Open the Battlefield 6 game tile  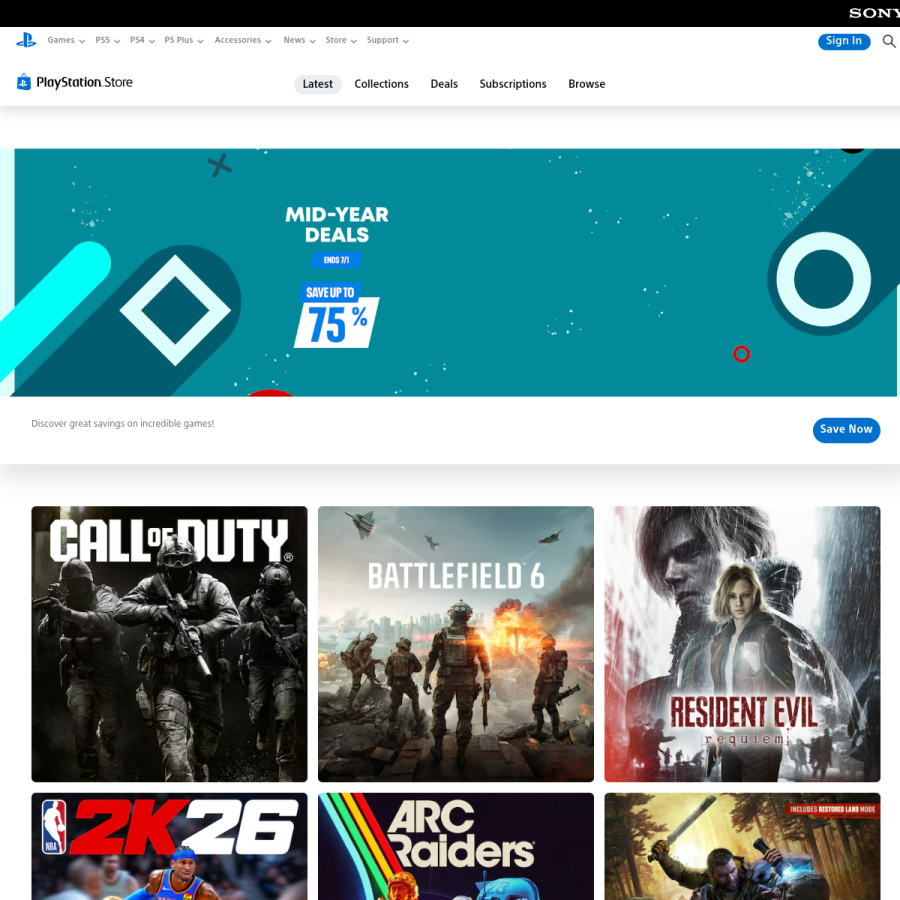[x=456, y=644]
